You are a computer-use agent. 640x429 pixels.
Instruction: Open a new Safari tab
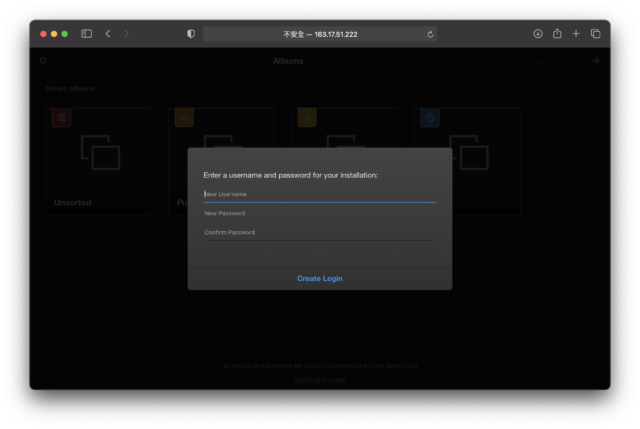[x=576, y=34]
